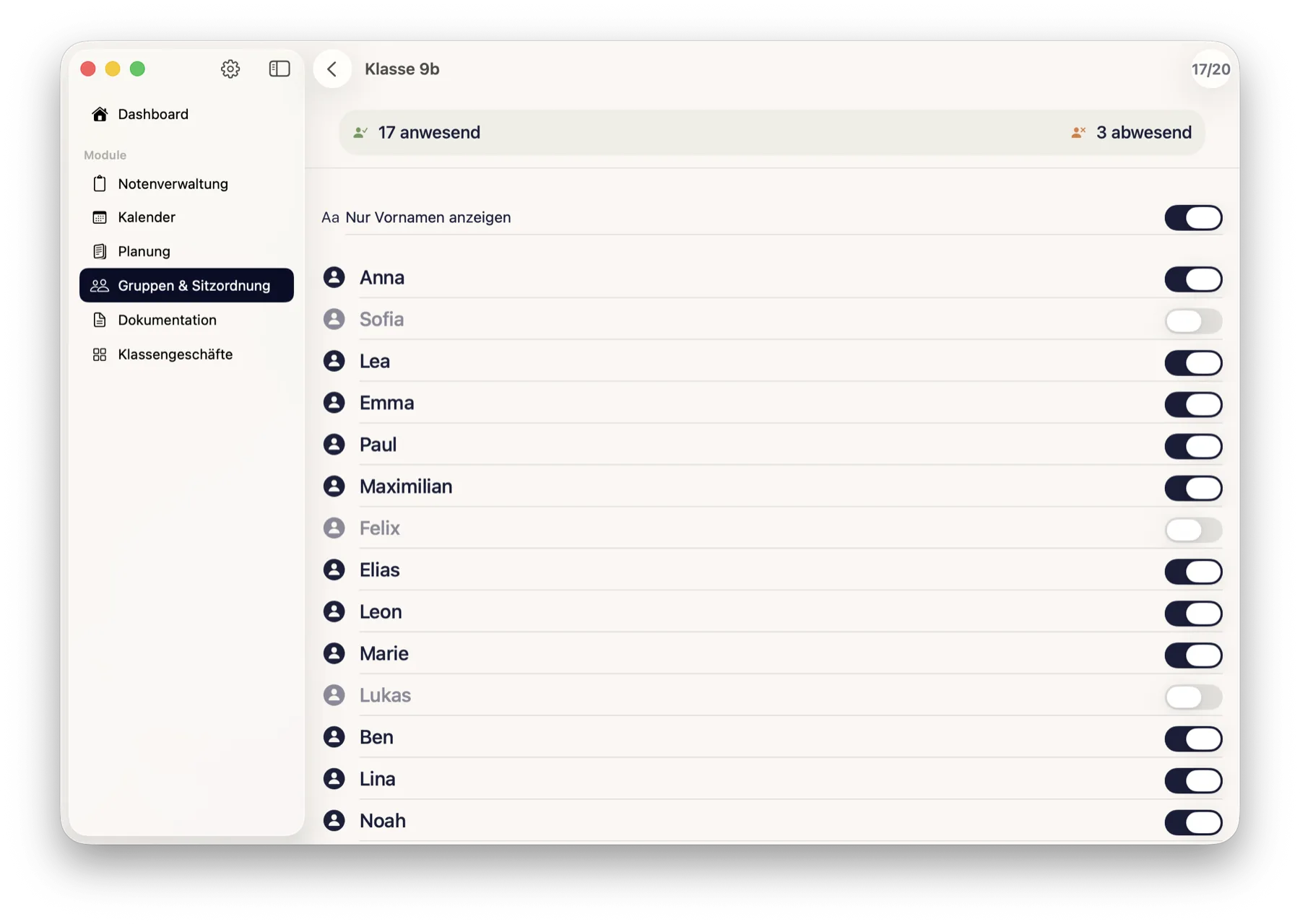Select Gruppen & Sitzordnung module
Viewport: 1300px width, 924px height.
pos(187,285)
